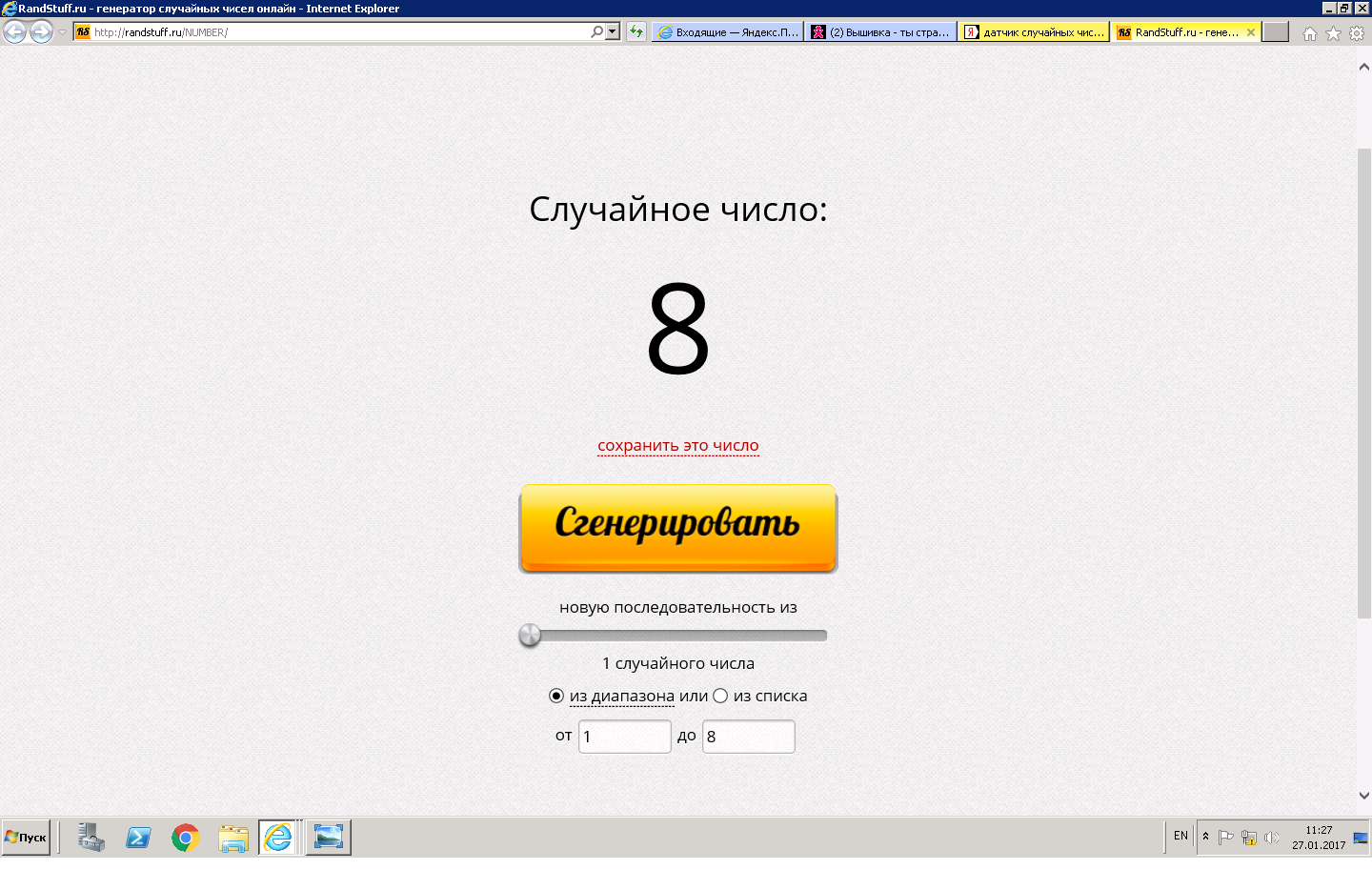Click the number count slider handle

click(530, 636)
